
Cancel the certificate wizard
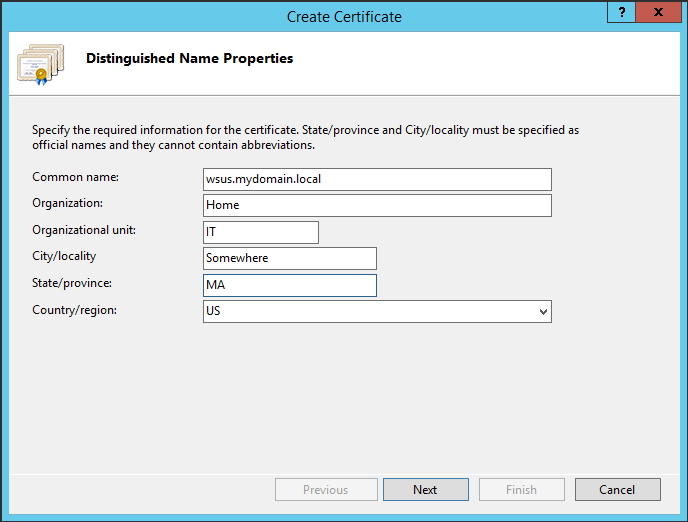618,490
